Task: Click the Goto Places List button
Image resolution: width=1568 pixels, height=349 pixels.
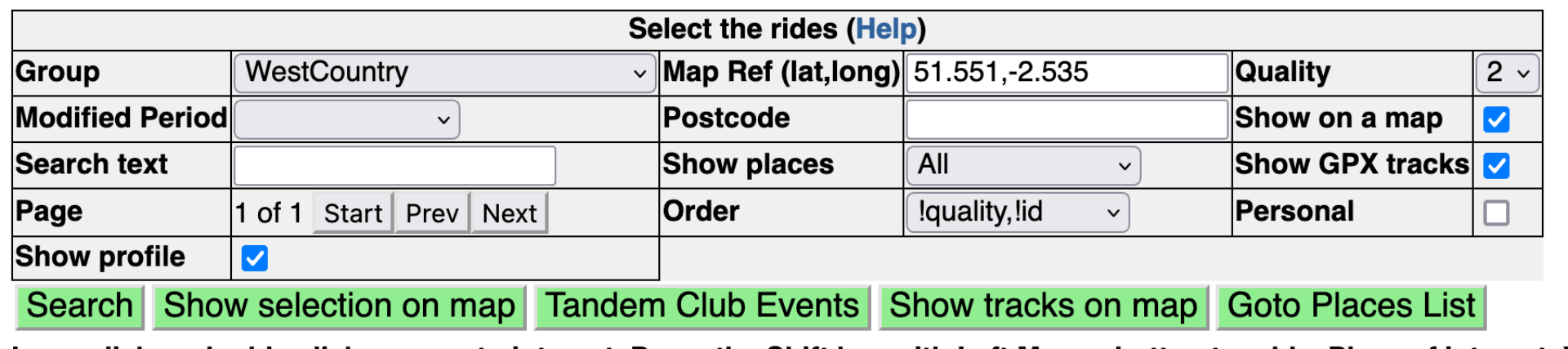Action: [1351, 306]
